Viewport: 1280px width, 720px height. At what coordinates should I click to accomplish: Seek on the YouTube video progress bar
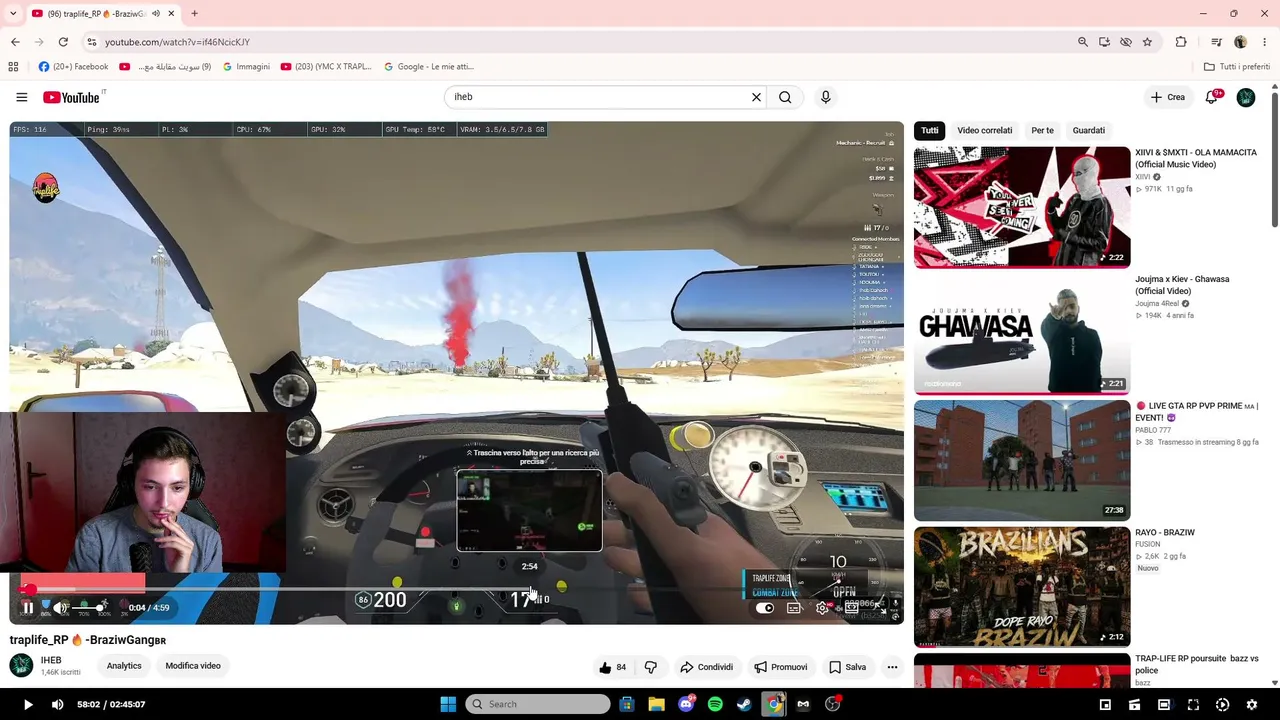[456, 590]
